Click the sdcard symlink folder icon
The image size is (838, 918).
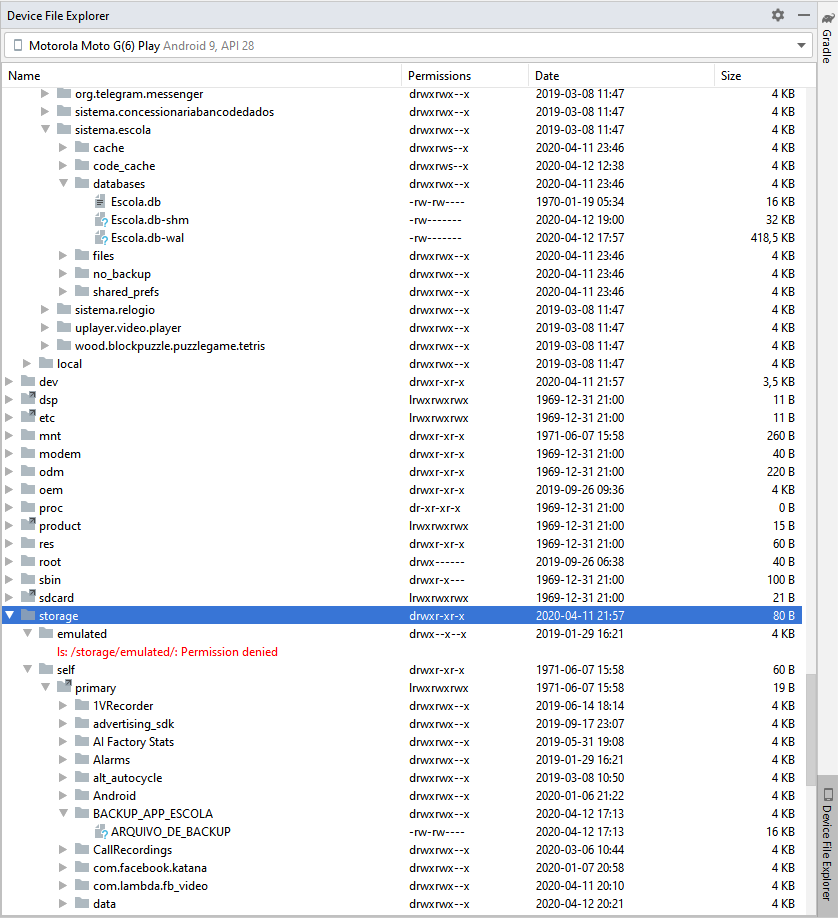[x=28, y=597]
